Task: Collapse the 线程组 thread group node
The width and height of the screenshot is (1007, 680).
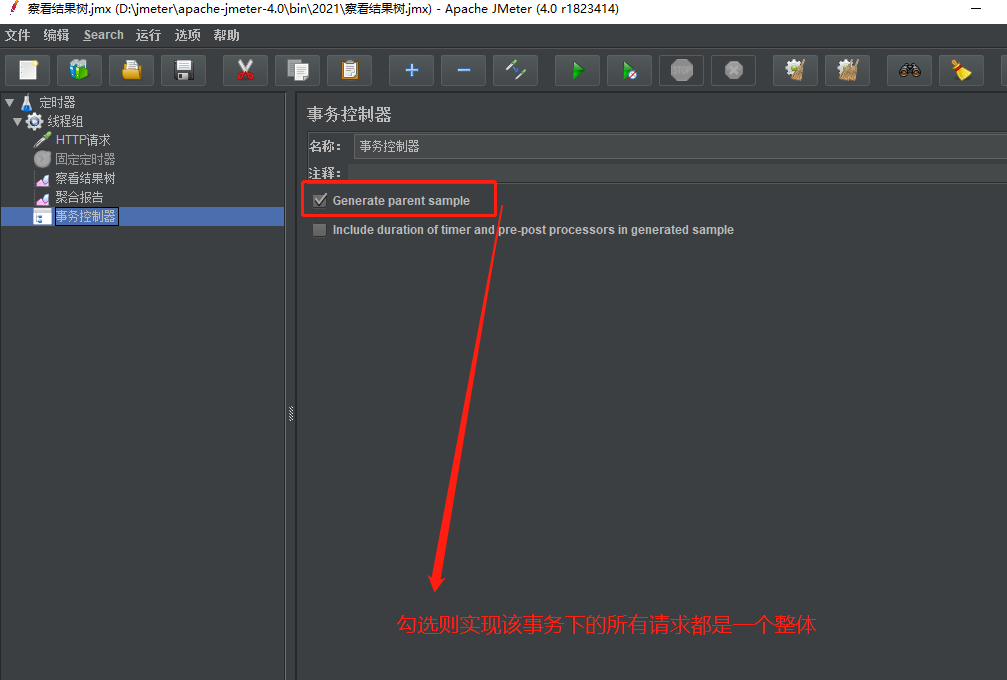Action: 18,121
